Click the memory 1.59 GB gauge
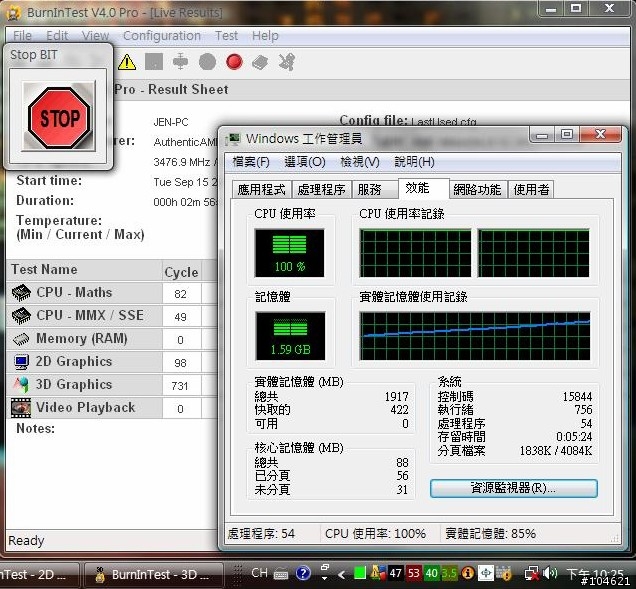This screenshot has height=589, width=636. coord(290,336)
